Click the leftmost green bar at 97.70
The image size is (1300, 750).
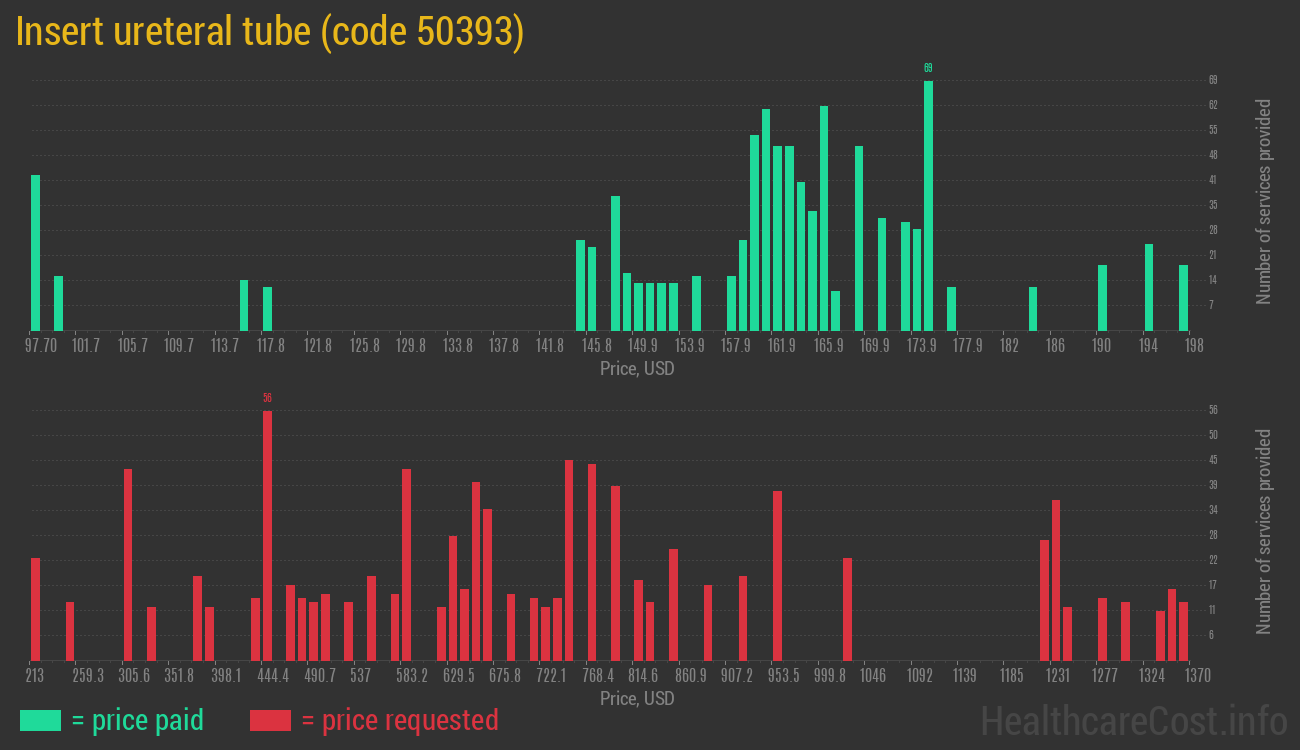[x=36, y=252]
